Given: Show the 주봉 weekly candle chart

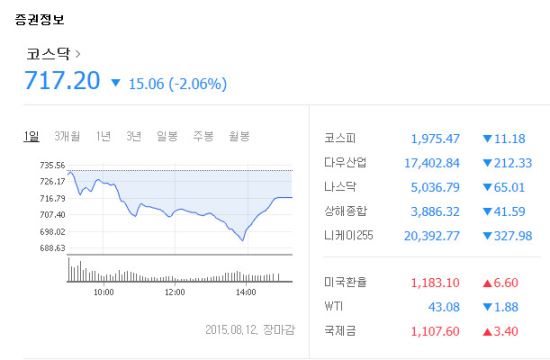Looking at the screenshot, I should [203, 136].
